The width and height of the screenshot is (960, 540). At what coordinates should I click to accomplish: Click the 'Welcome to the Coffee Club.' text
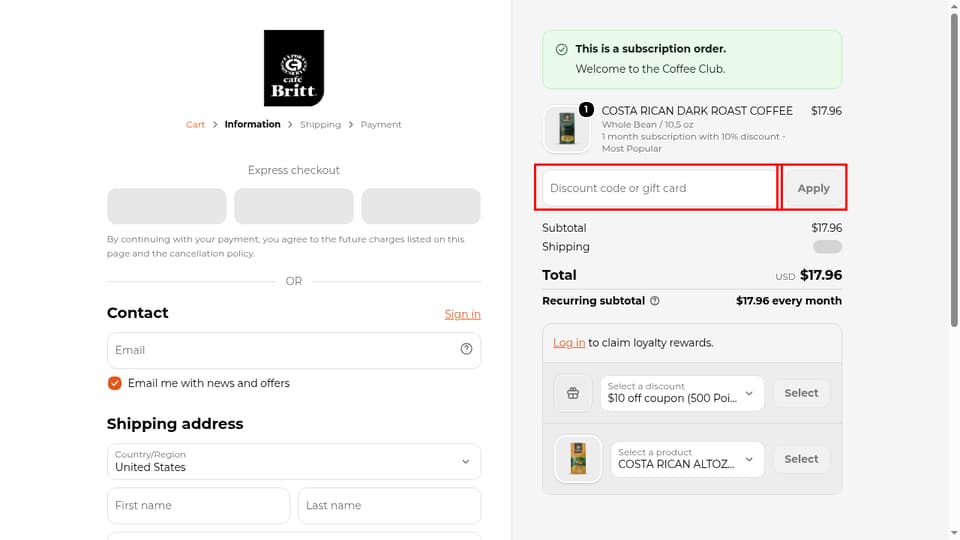point(650,69)
